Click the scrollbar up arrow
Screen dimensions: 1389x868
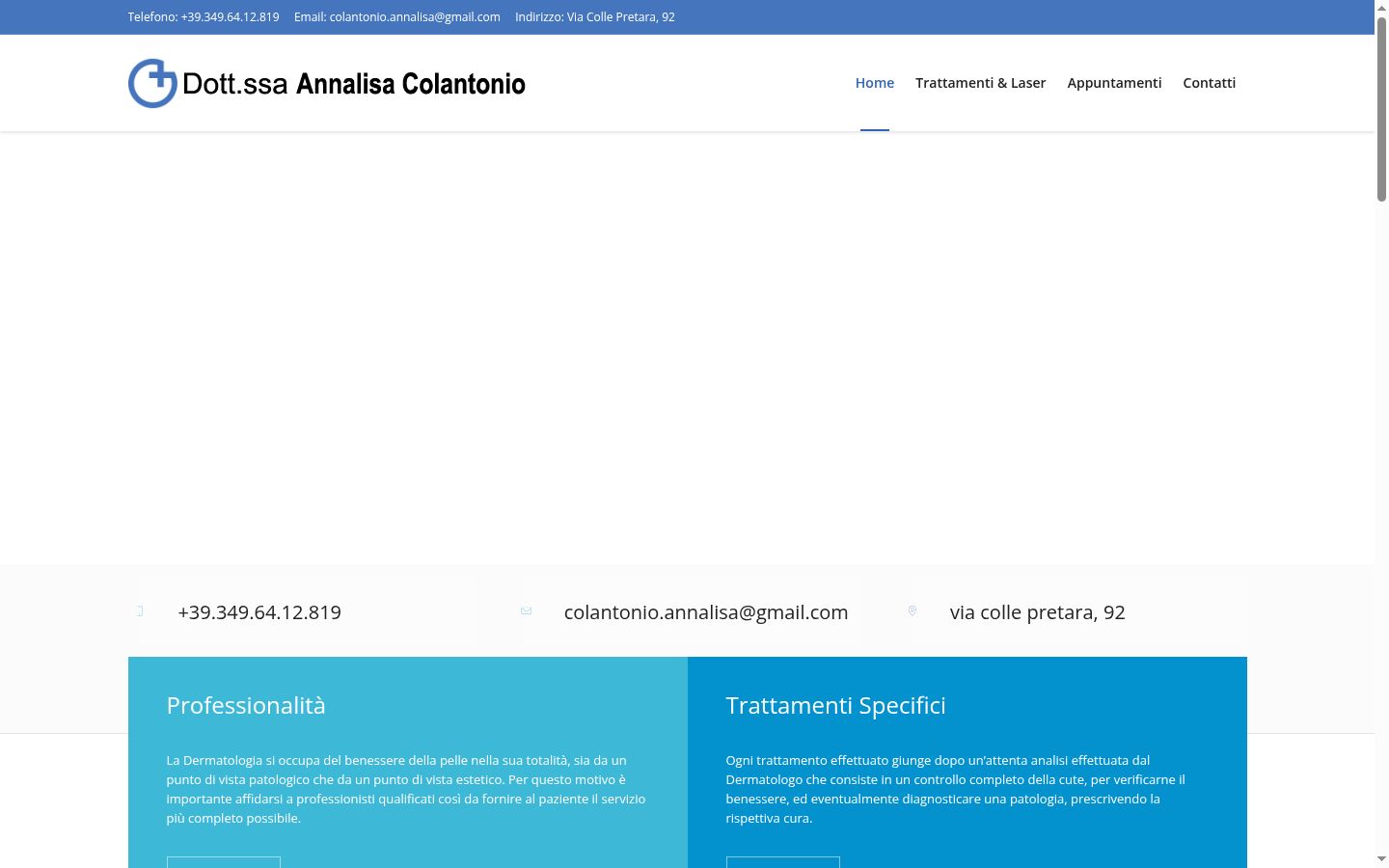[1381, 7]
